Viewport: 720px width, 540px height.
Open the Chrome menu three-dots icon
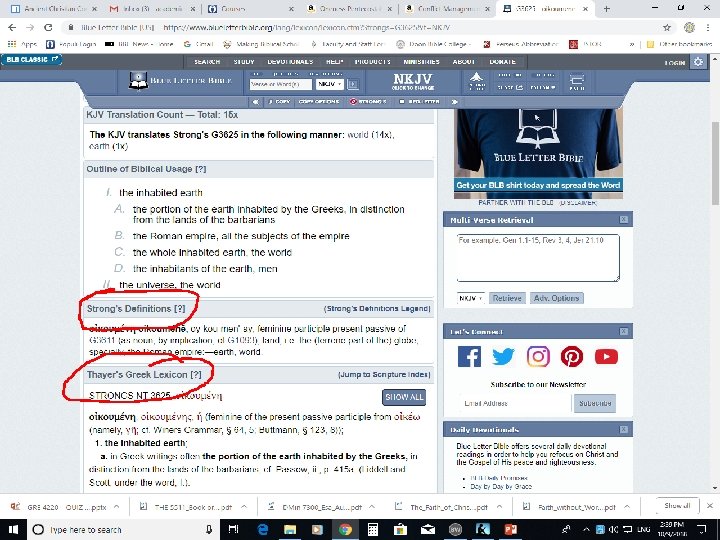(x=709, y=27)
